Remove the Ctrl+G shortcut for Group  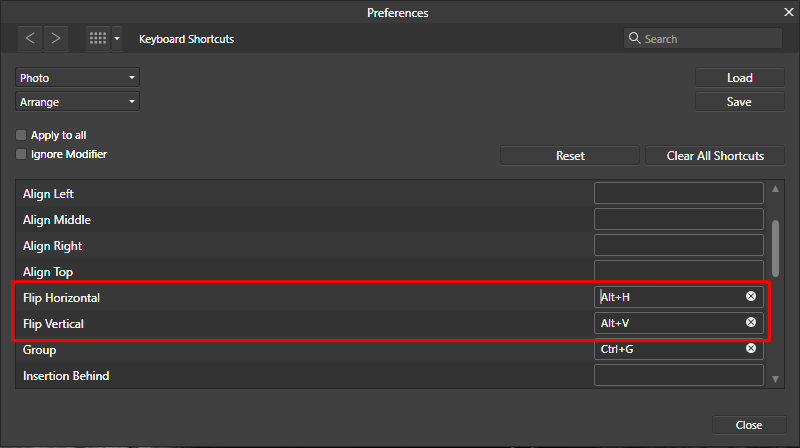[x=751, y=349]
